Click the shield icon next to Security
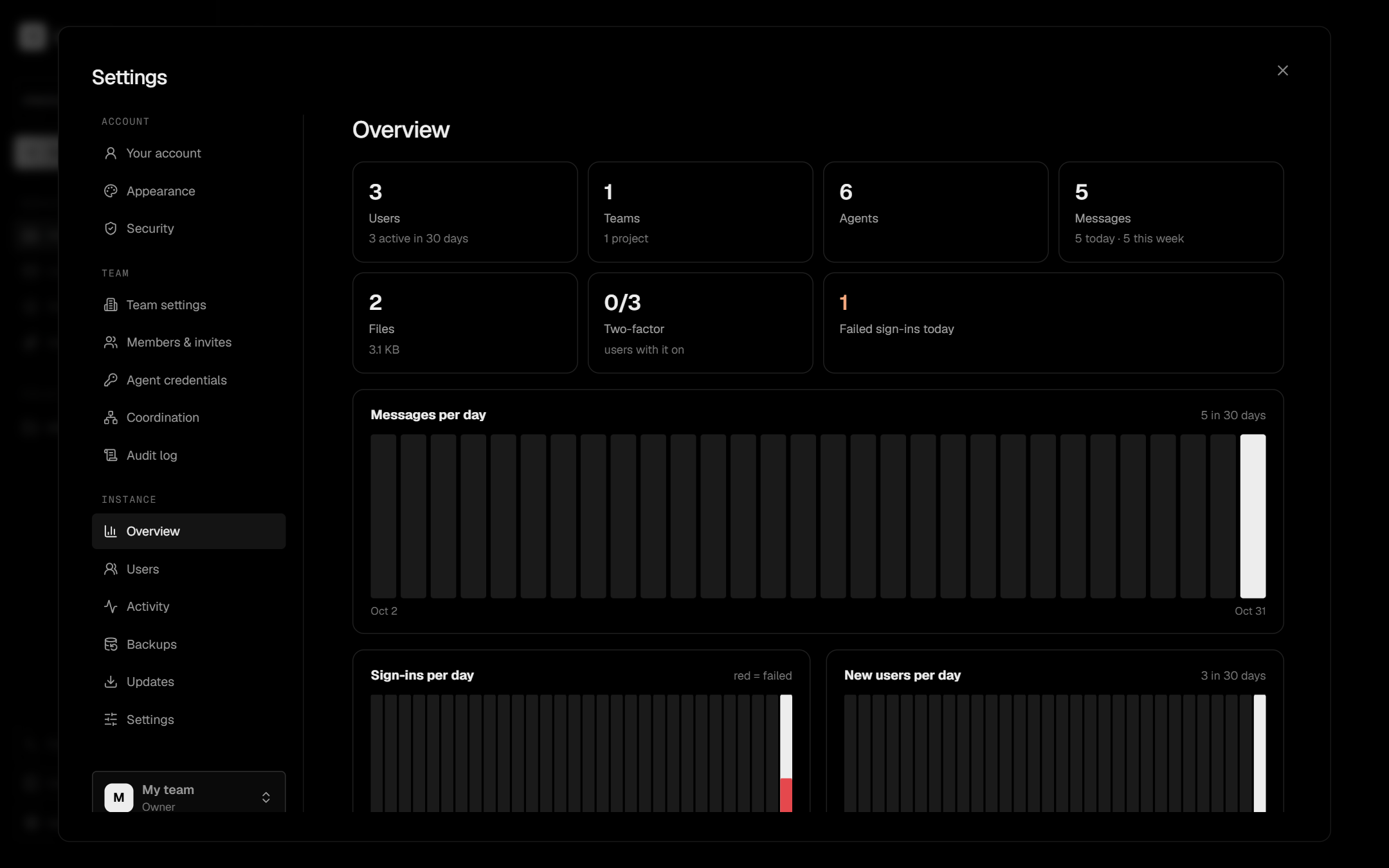Screen dimensions: 1389x868 point(111,228)
